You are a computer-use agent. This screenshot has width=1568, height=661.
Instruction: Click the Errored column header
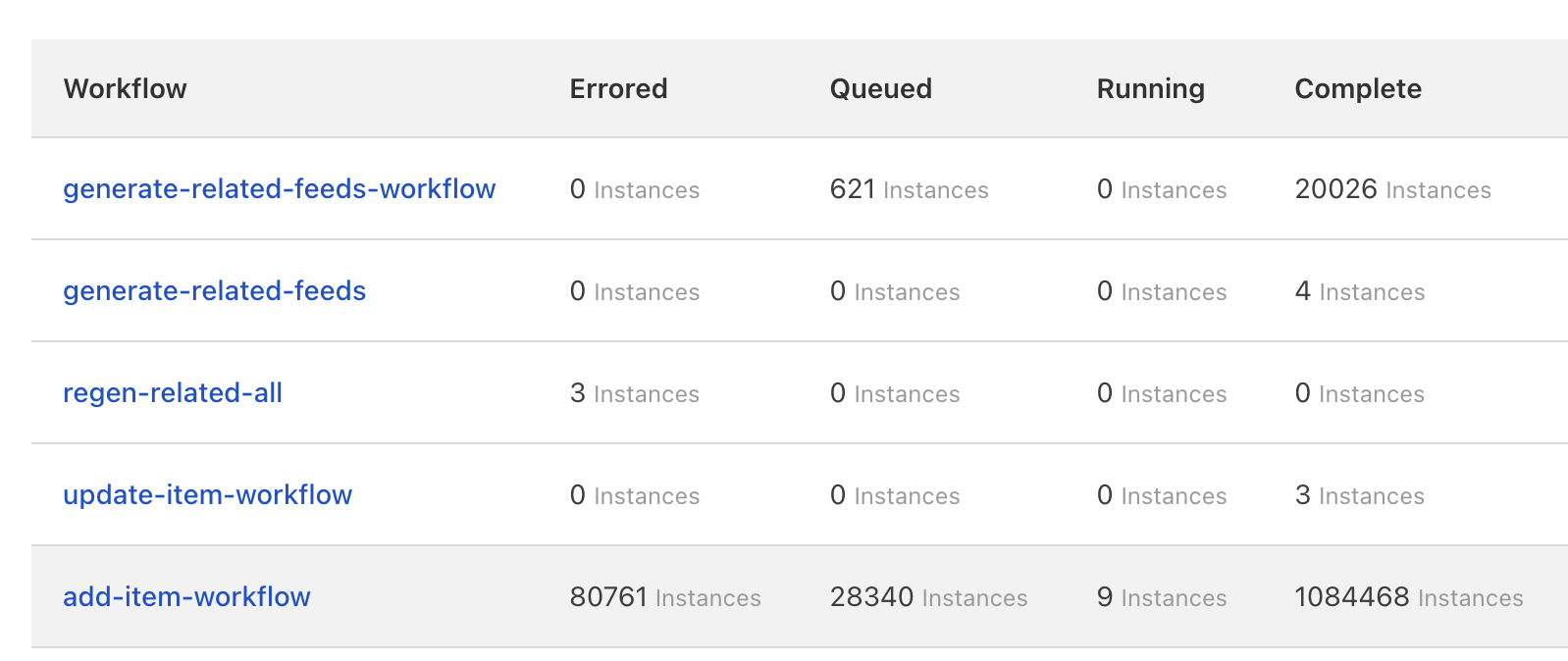tap(618, 89)
